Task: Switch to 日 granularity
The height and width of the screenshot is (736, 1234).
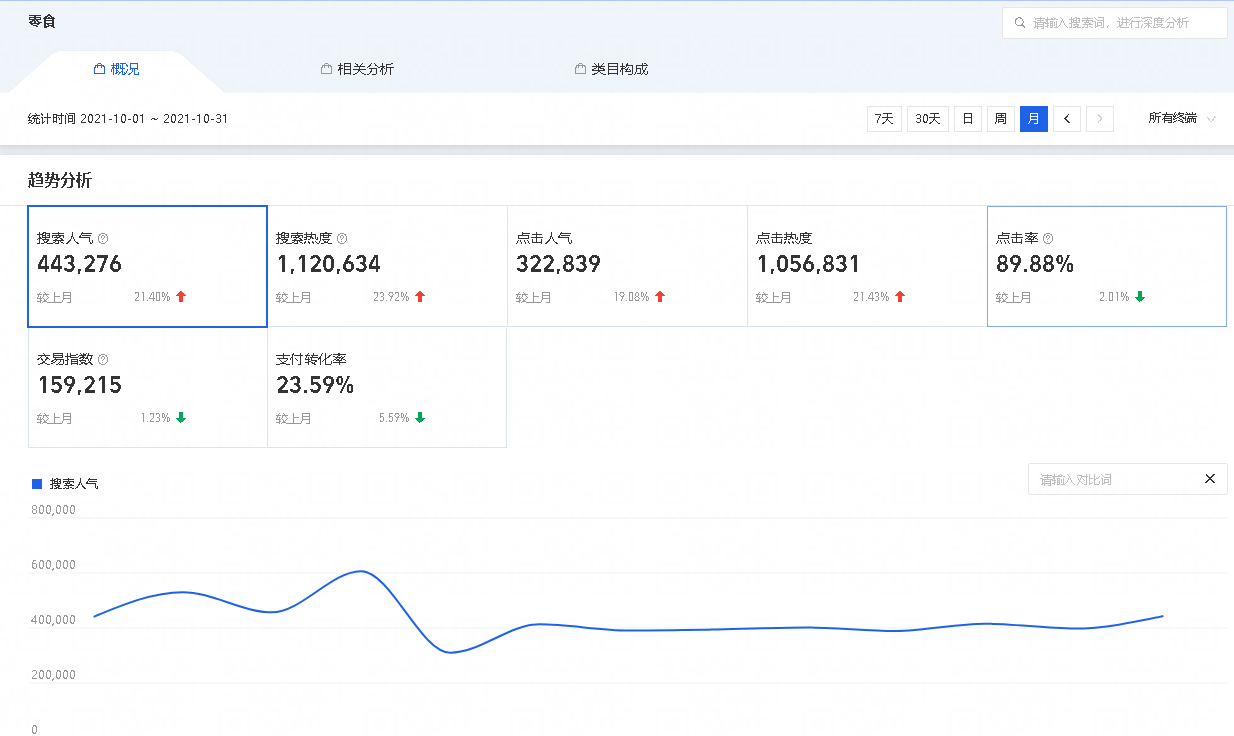Action: coord(967,119)
